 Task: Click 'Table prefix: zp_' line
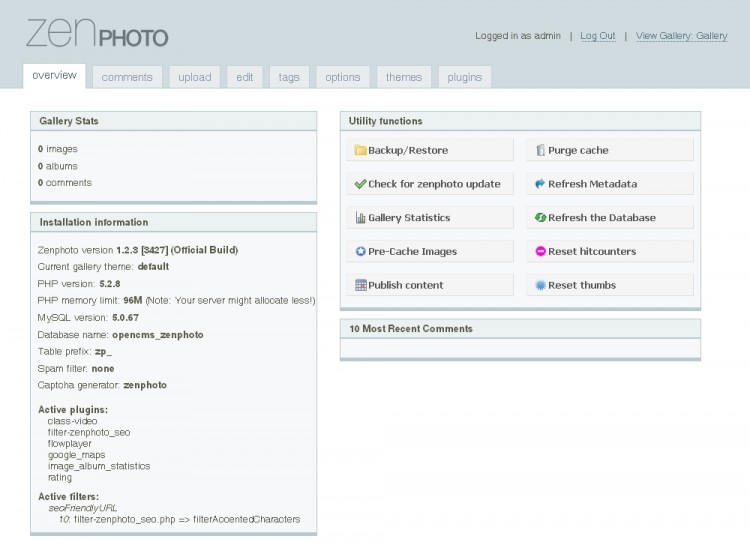coord(75,352)
